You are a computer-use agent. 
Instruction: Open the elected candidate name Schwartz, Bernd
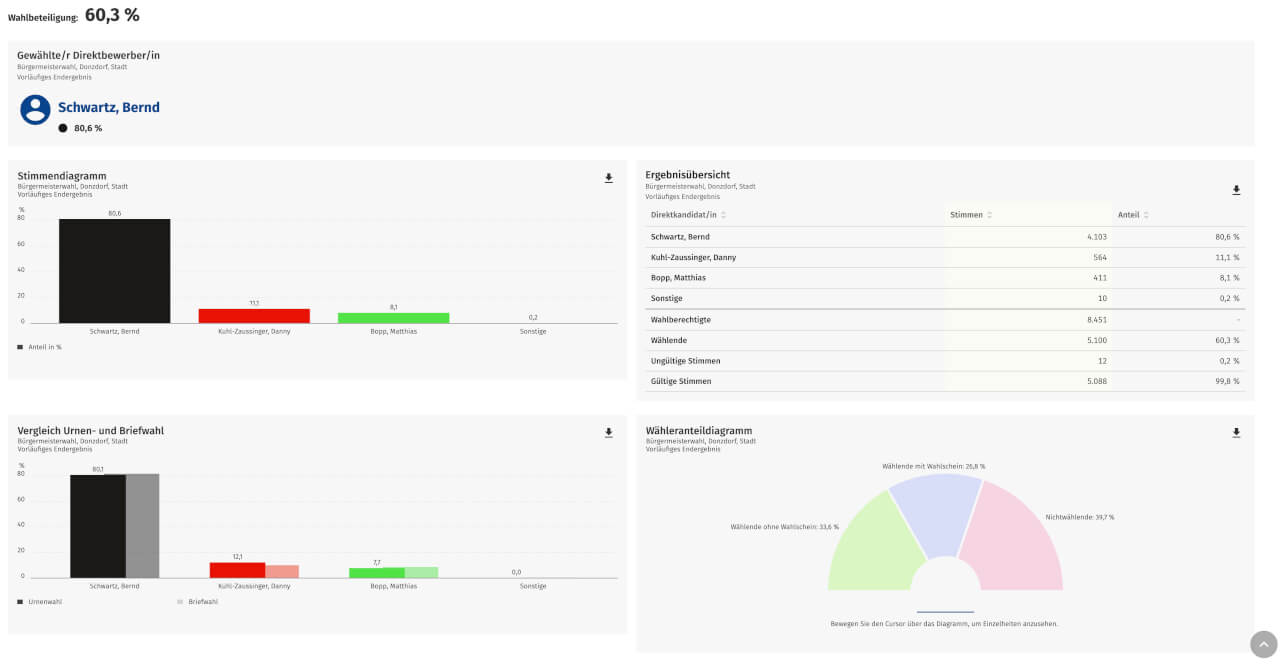pos(108,108)
